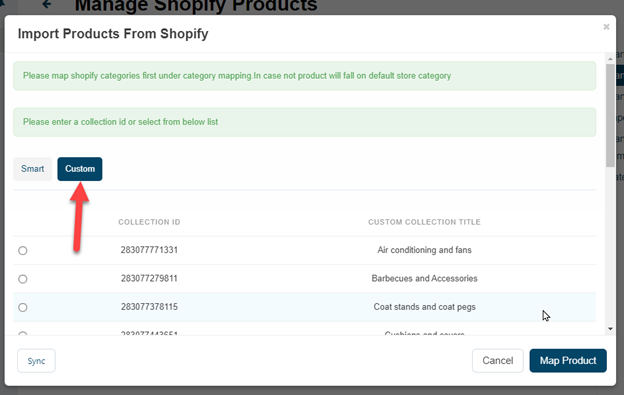Pick the Coat stands and coat pegs radio
The width and height of the screenshot is (624, 395).
(23, 307)
